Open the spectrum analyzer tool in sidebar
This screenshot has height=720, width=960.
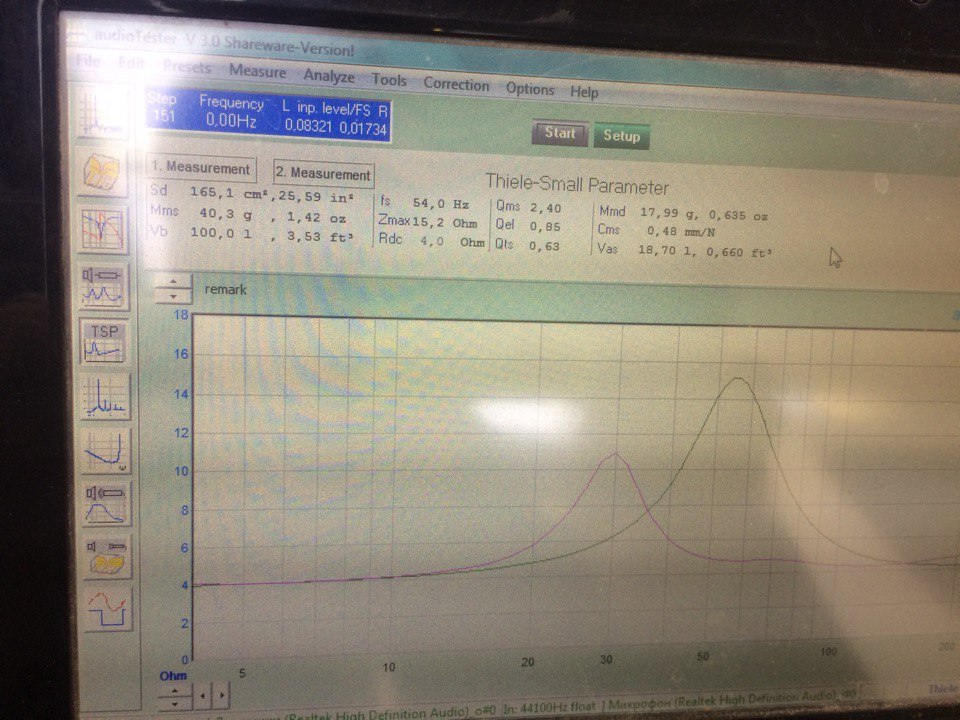point(102,114)
